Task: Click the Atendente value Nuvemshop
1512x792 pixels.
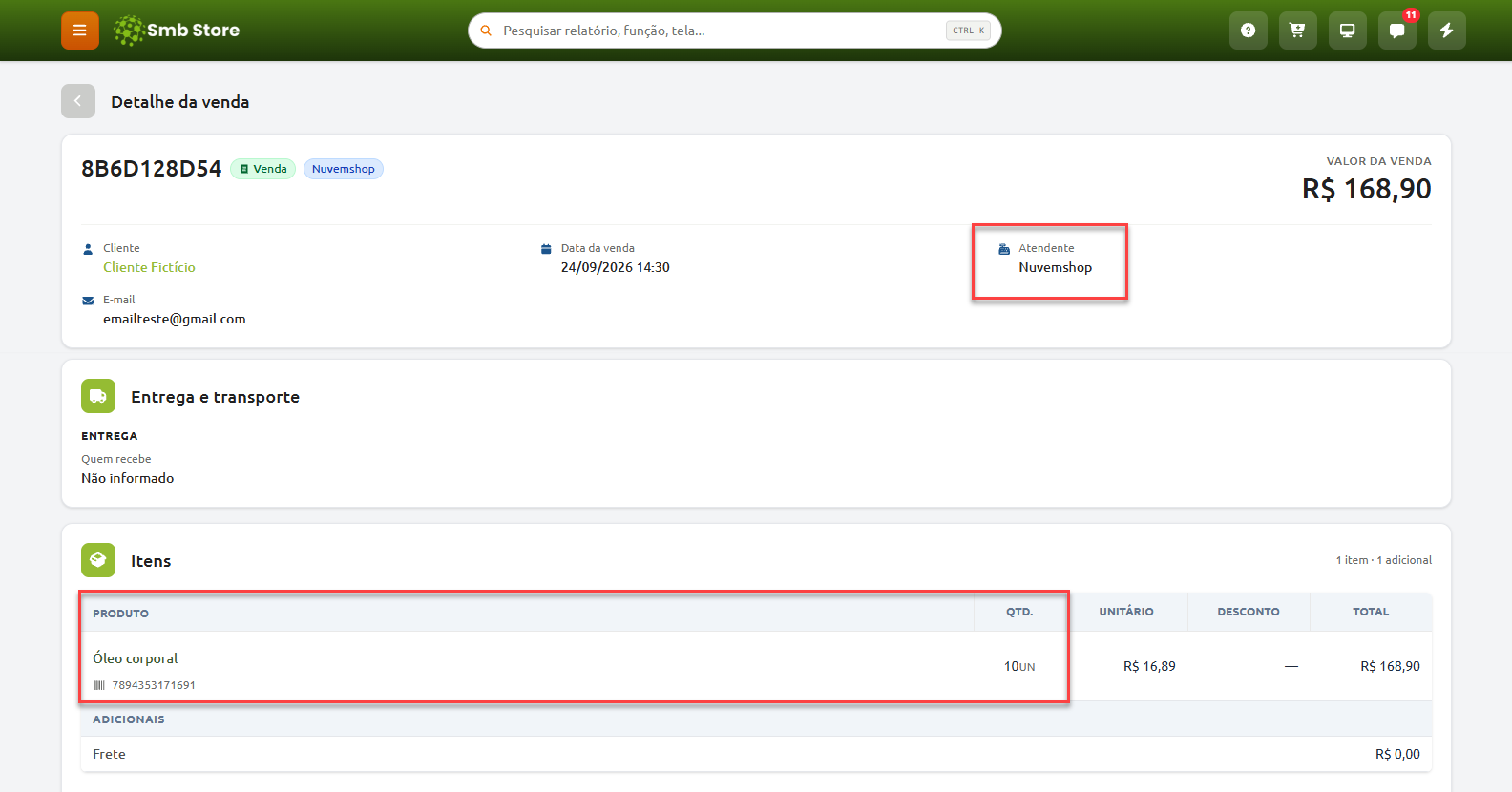Action: point(1055,267)
